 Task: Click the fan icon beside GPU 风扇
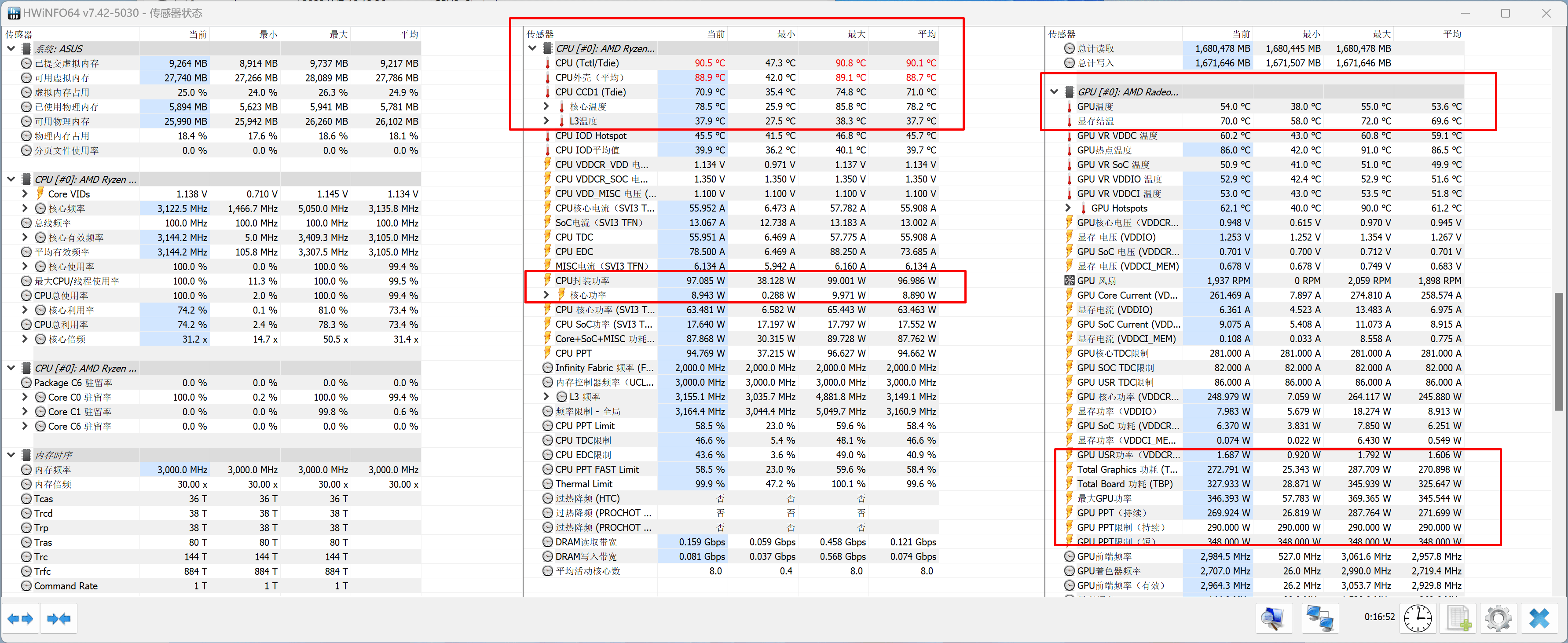click(x=1069, y=281)
